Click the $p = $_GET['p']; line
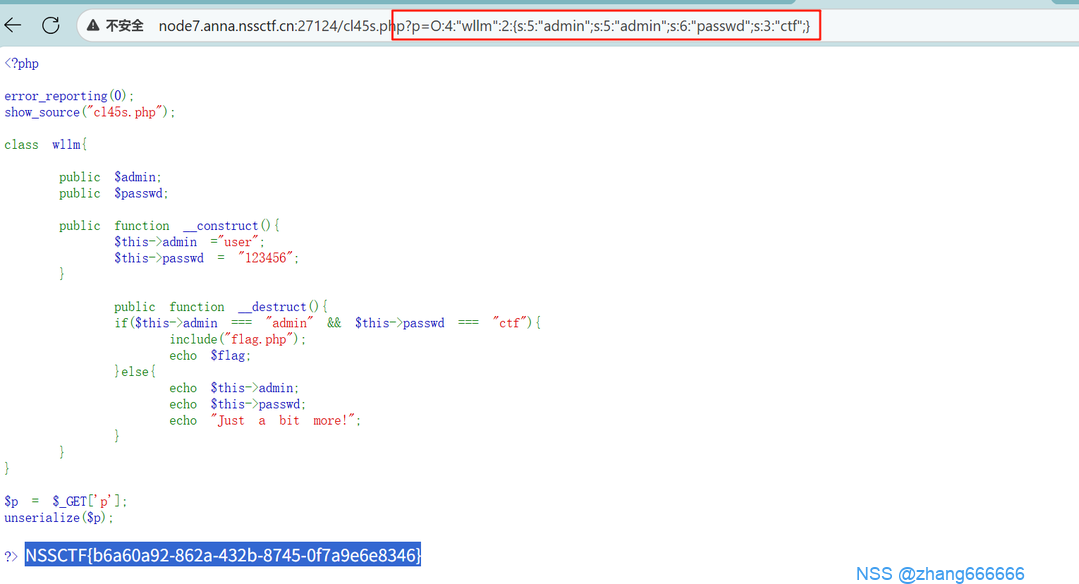The width and height of the screenshot is (1079, 584). pos(65,501)
